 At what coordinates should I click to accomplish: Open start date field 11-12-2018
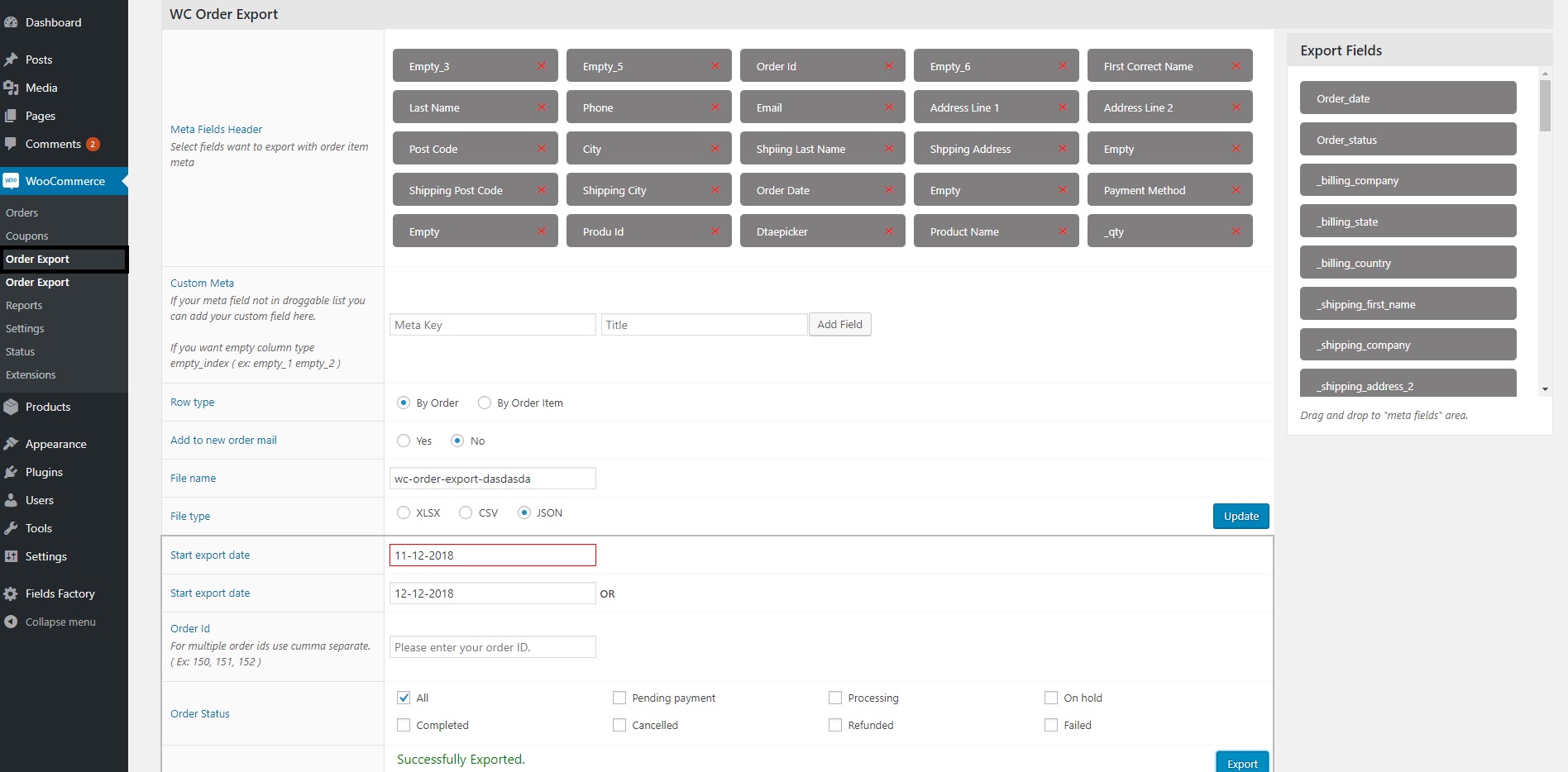(x=493, y=555)
